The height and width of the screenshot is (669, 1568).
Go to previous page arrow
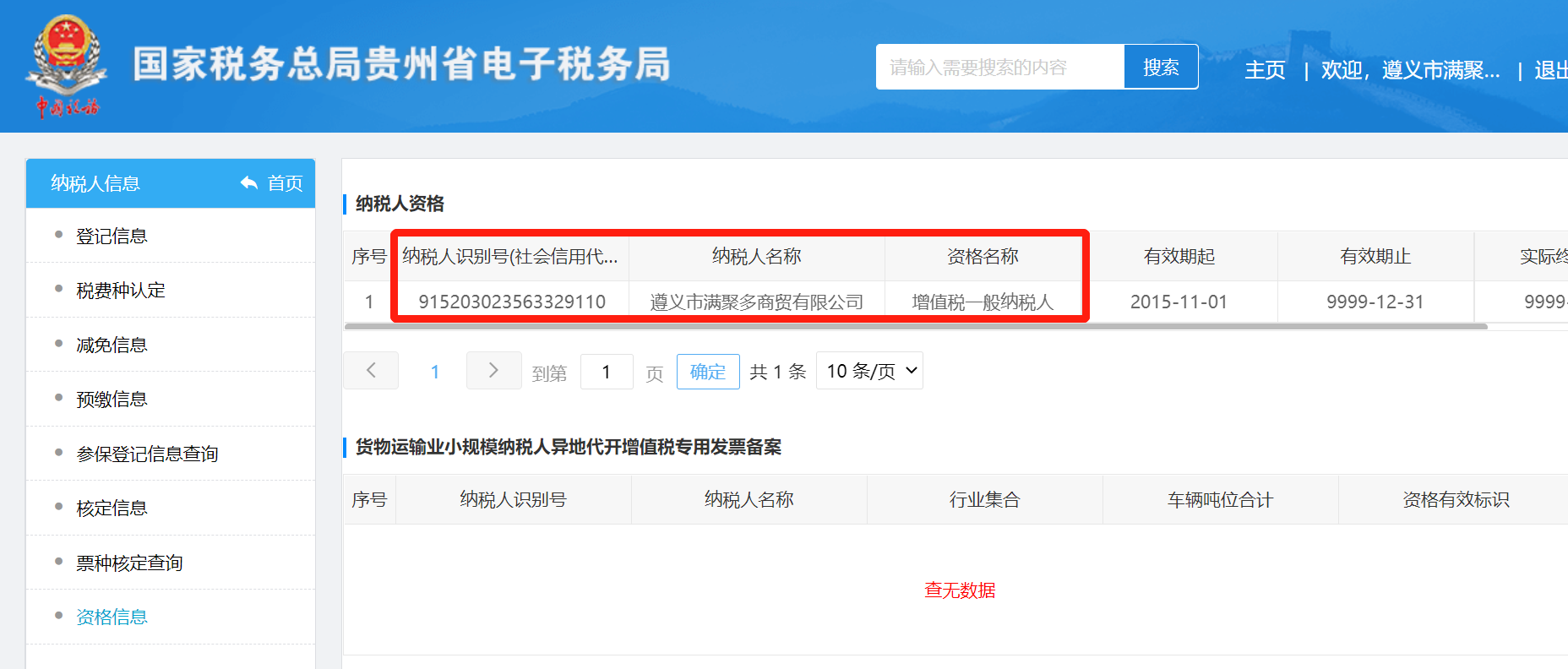[x=371, y=371]
